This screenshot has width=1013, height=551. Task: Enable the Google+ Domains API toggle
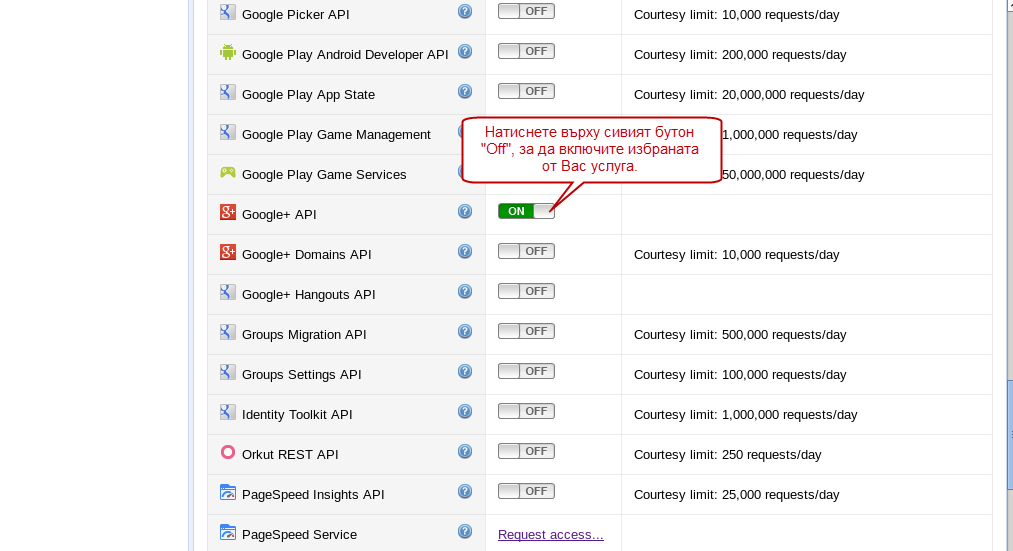tap(526, 251)
